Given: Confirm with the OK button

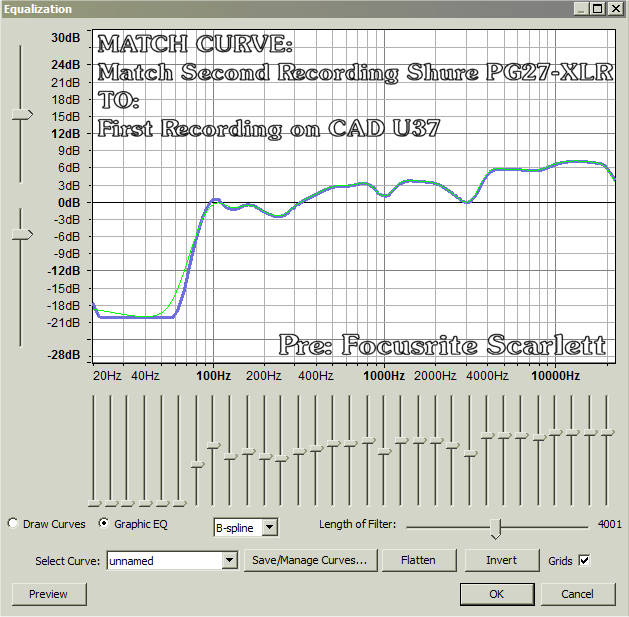Looking at the screenshot, I should pyautogui.click(x=497, y=594).
